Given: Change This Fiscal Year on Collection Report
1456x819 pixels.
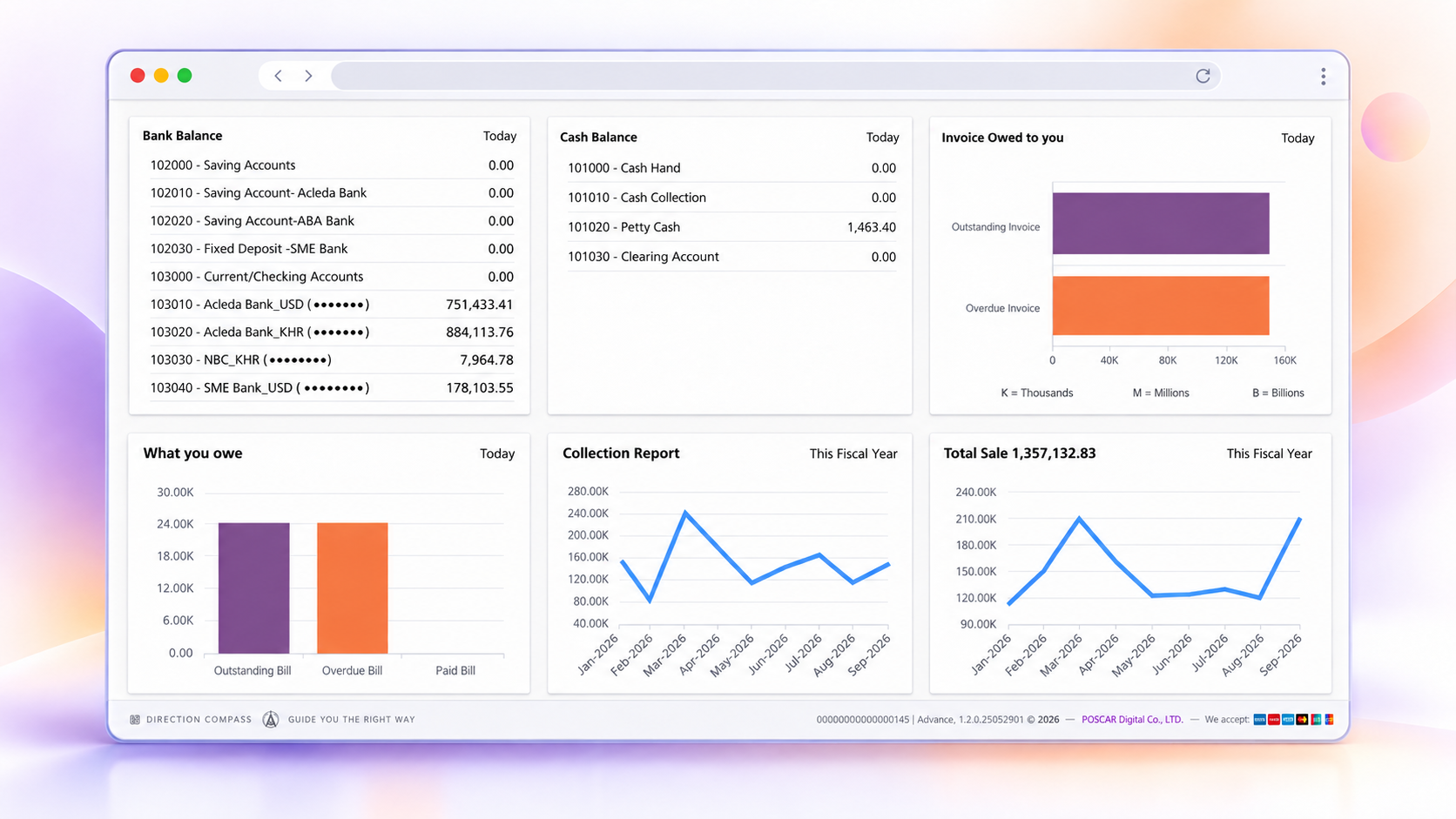Looking at the screenshot, I should (853, 453).
